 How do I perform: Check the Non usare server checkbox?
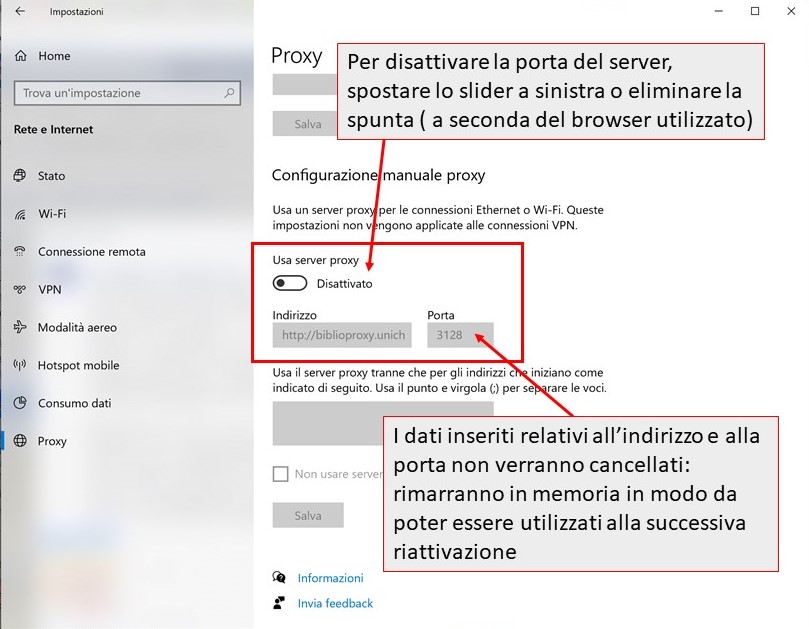point(281,474)
